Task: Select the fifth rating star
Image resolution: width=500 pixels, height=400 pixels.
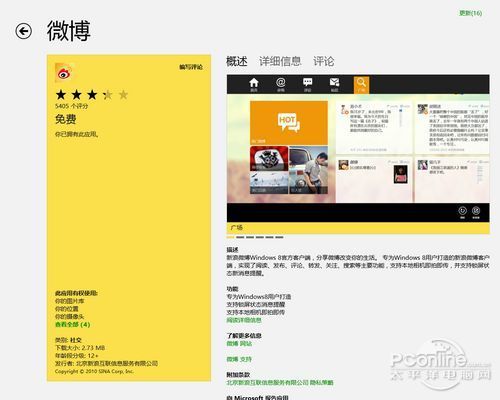Action: tap(123, 95)
